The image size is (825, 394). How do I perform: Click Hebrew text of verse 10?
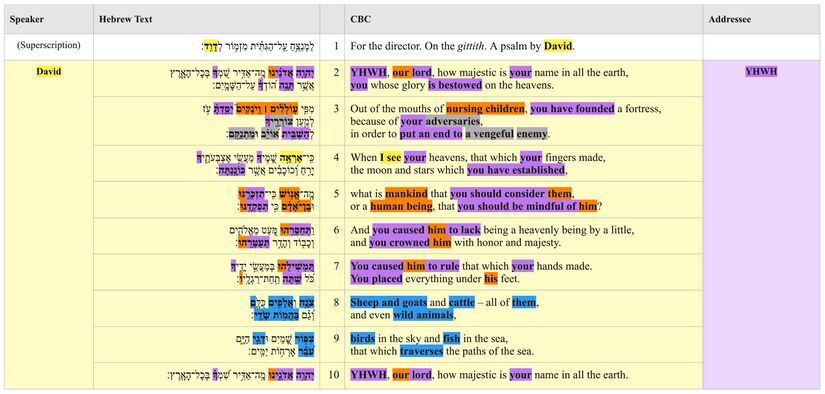(x=240, y=376)
